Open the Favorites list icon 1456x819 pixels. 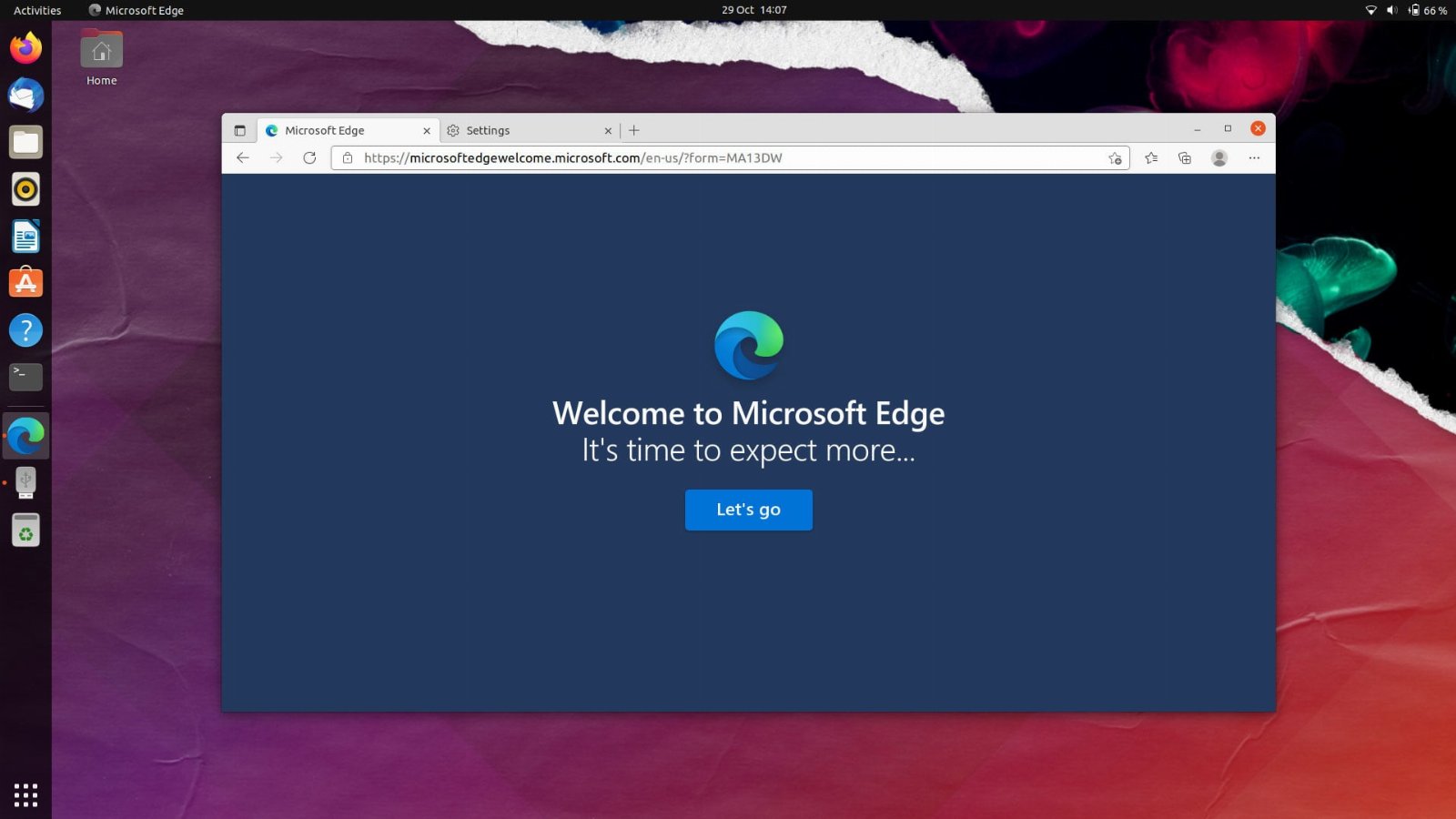(1151, 157)
